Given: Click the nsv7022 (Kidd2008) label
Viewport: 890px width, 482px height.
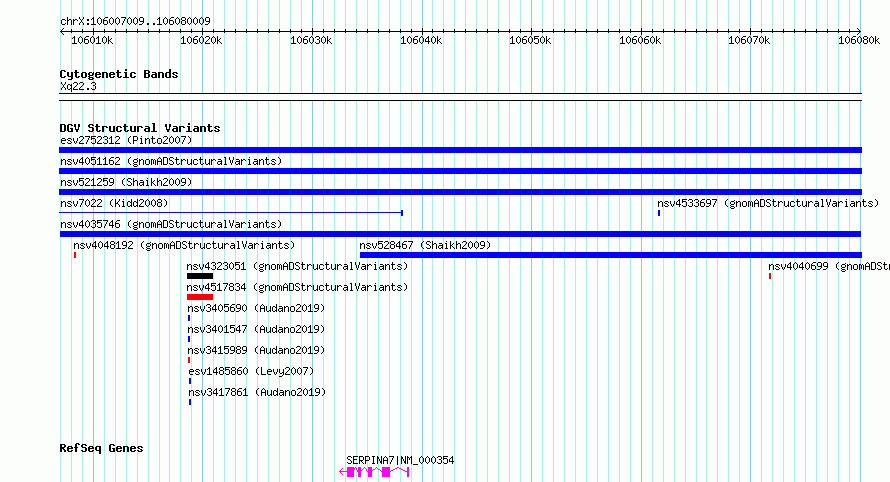Looking at the screenshot, I should (114, 203).
